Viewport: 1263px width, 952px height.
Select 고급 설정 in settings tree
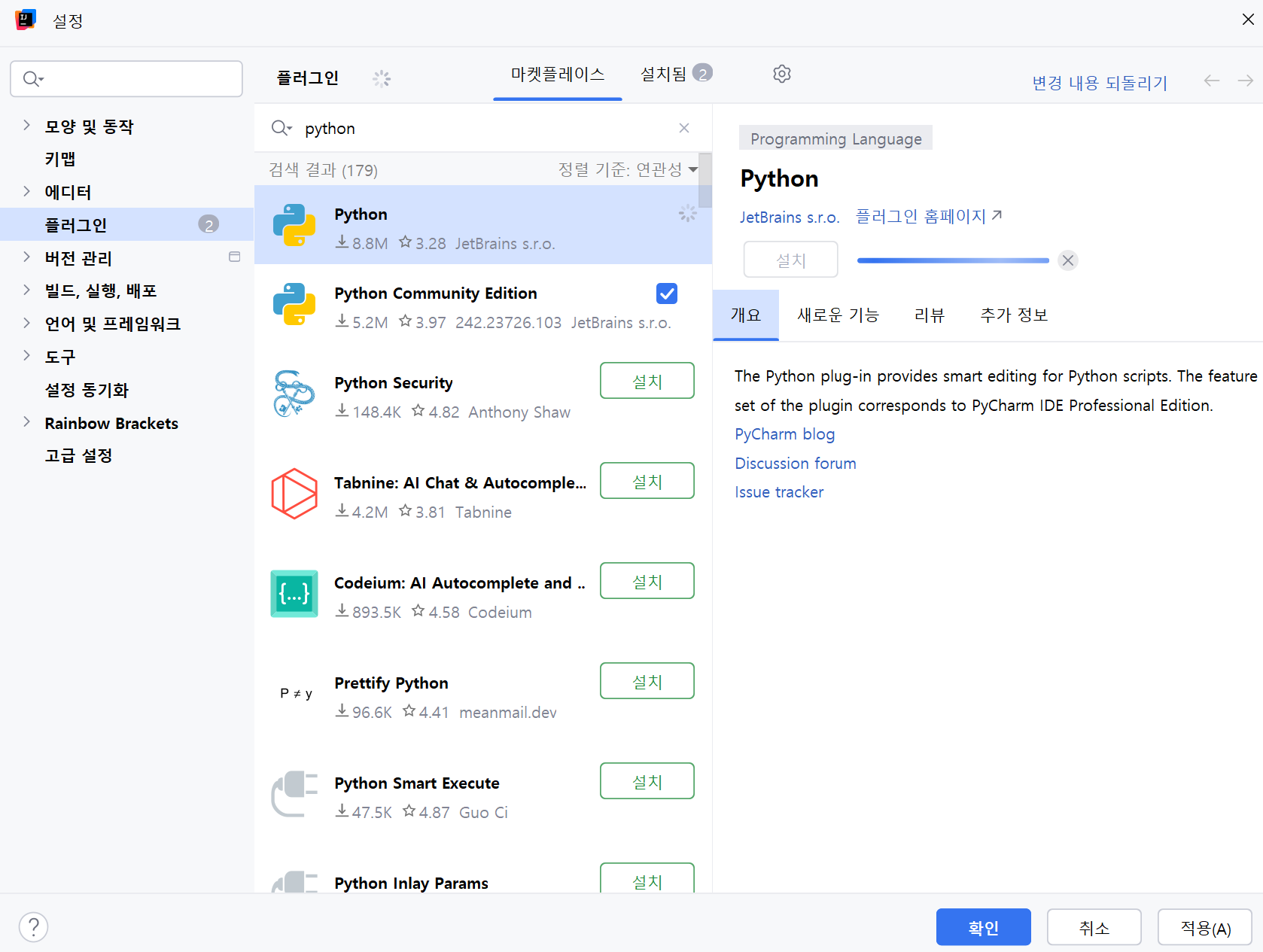(78, 455)
